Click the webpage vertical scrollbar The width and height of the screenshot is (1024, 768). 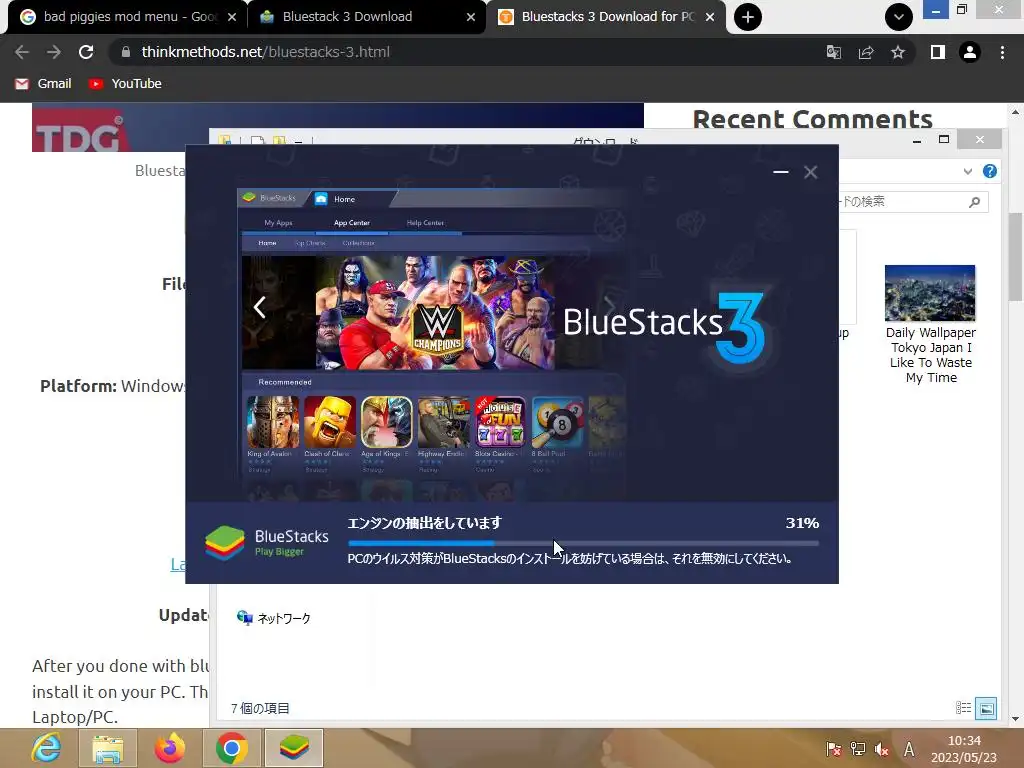click(x=1016, y=255)
